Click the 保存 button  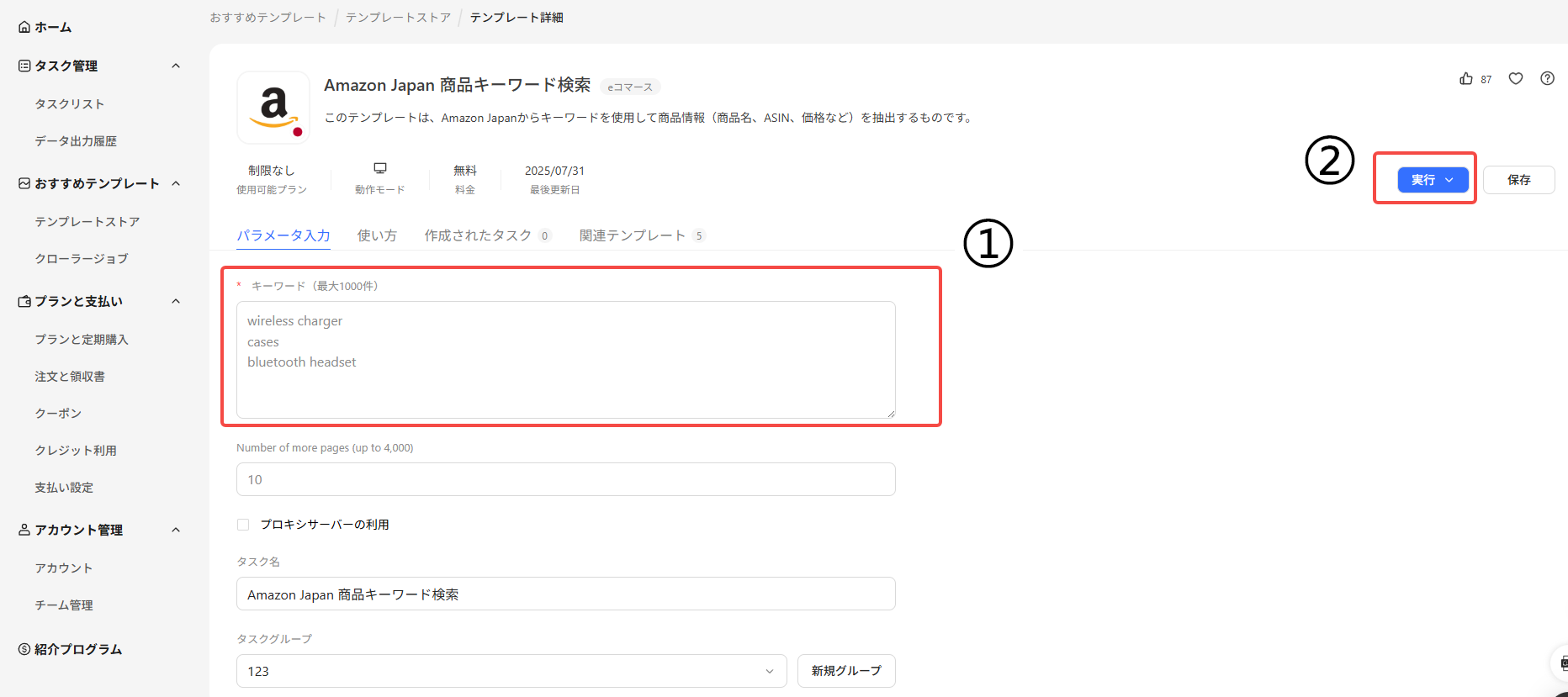(x=1518, y=180)
